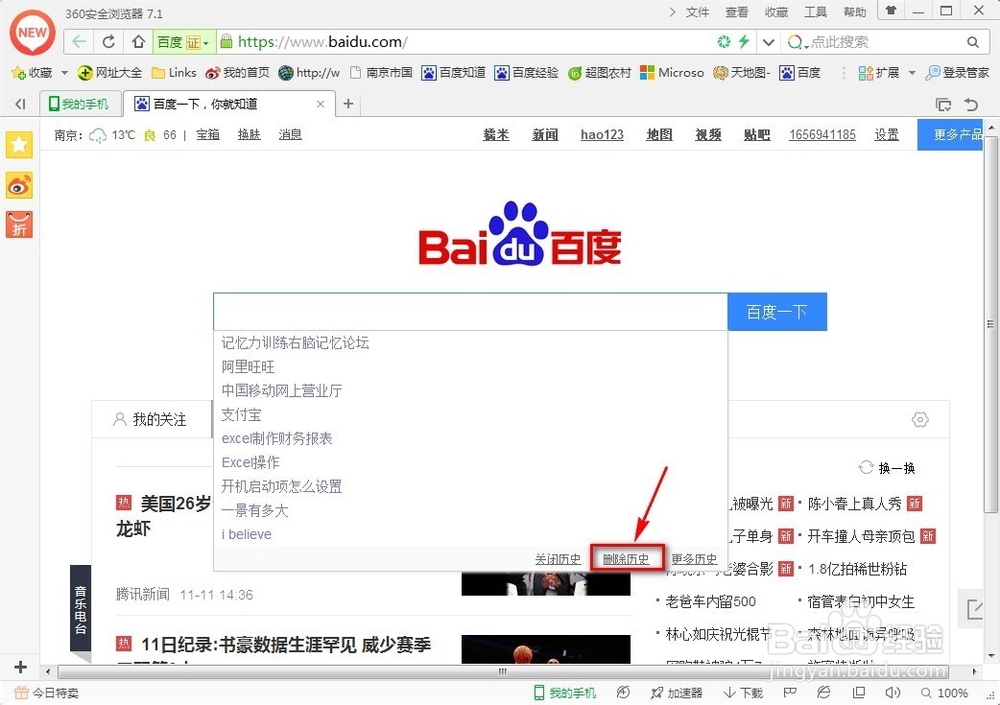Image resolution: width=1000 pixels, height=705 pixels.
Task: Open the Microsoft bookmark
Action: click(672, 73)
